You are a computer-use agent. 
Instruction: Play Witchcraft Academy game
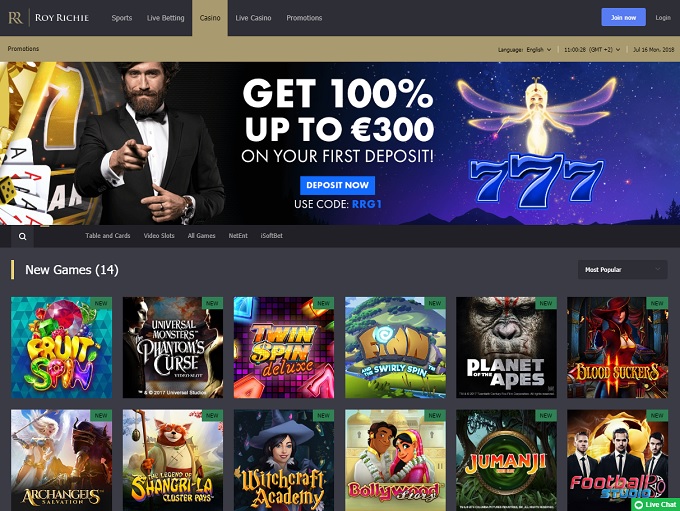(284, 460)
